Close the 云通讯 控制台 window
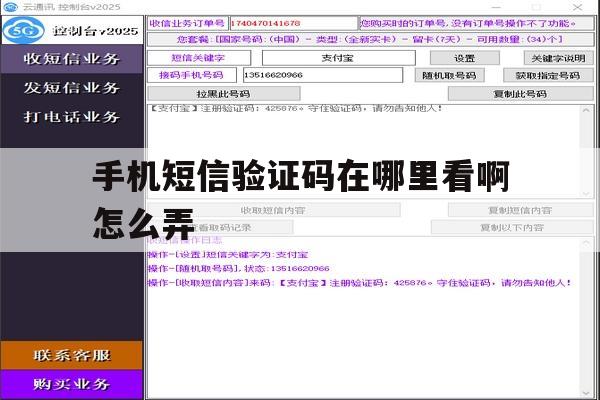This screenshot has width=600, height=400. point(577,7)
